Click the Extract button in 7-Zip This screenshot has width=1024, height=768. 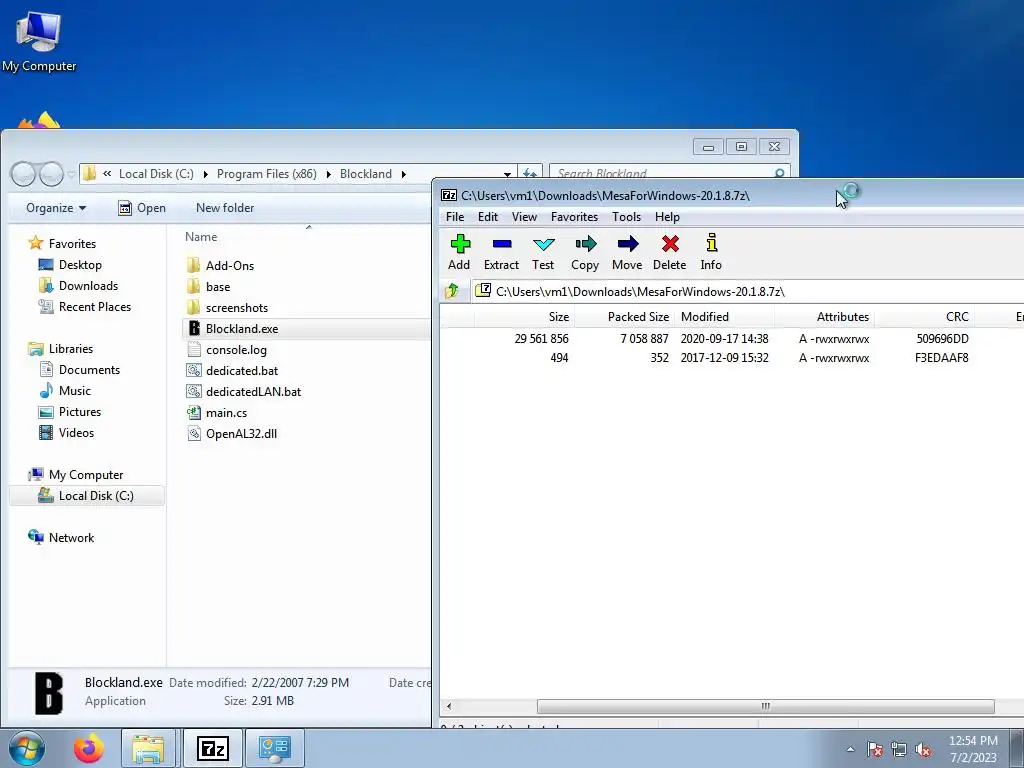[502, 253]
